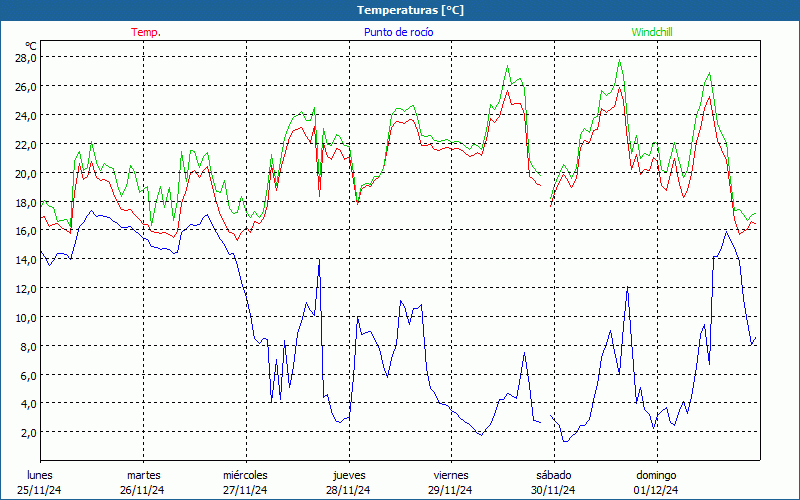Click the 'sábado' day label
The height and width of the screenshot is (500, 800).
[x=554, y=475]
